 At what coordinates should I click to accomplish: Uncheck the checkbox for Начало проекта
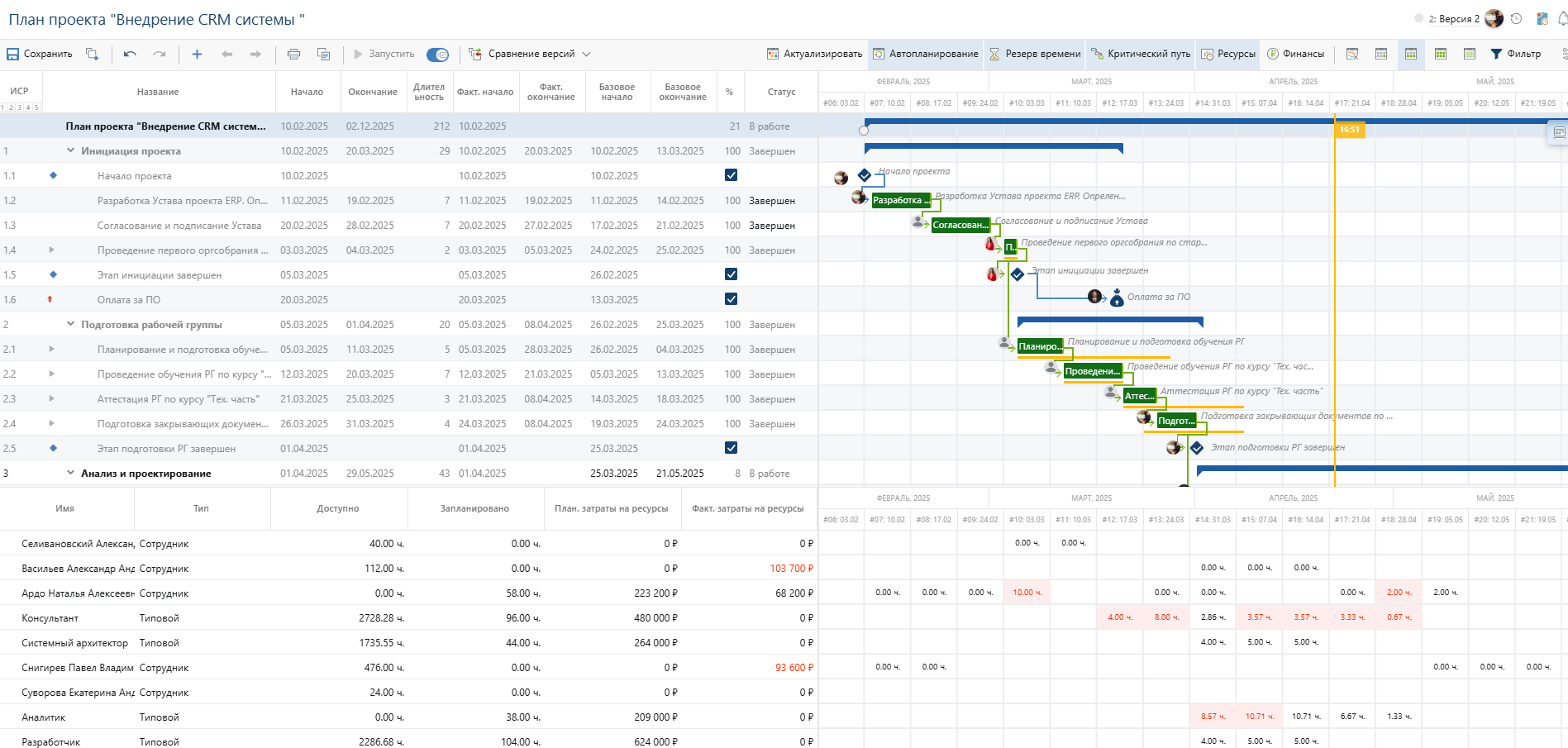(x=731, y=175)
